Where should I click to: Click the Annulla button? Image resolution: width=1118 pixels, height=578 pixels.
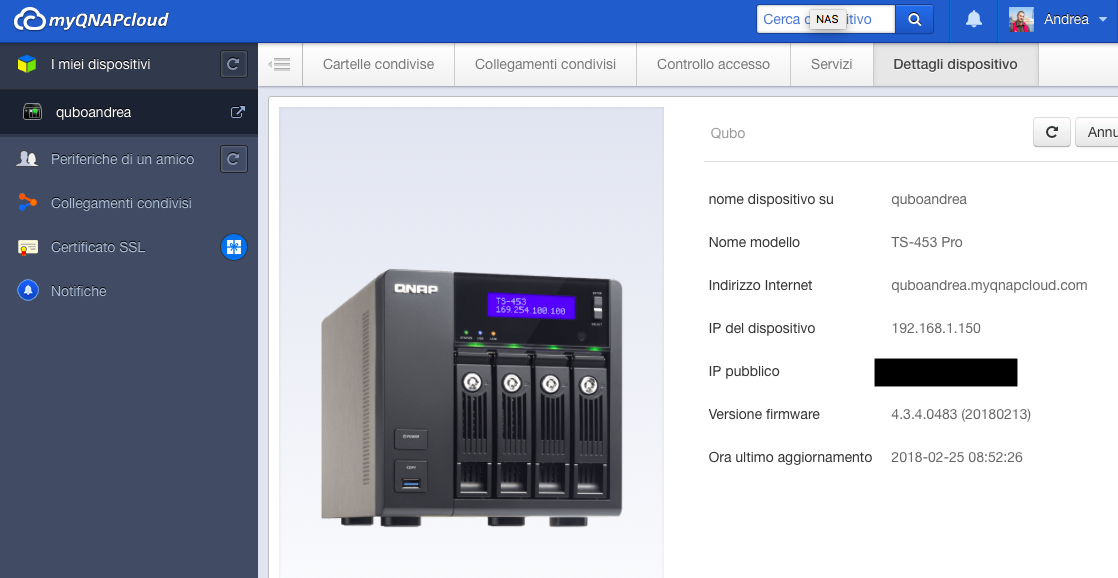click(x=1098, y=132)
